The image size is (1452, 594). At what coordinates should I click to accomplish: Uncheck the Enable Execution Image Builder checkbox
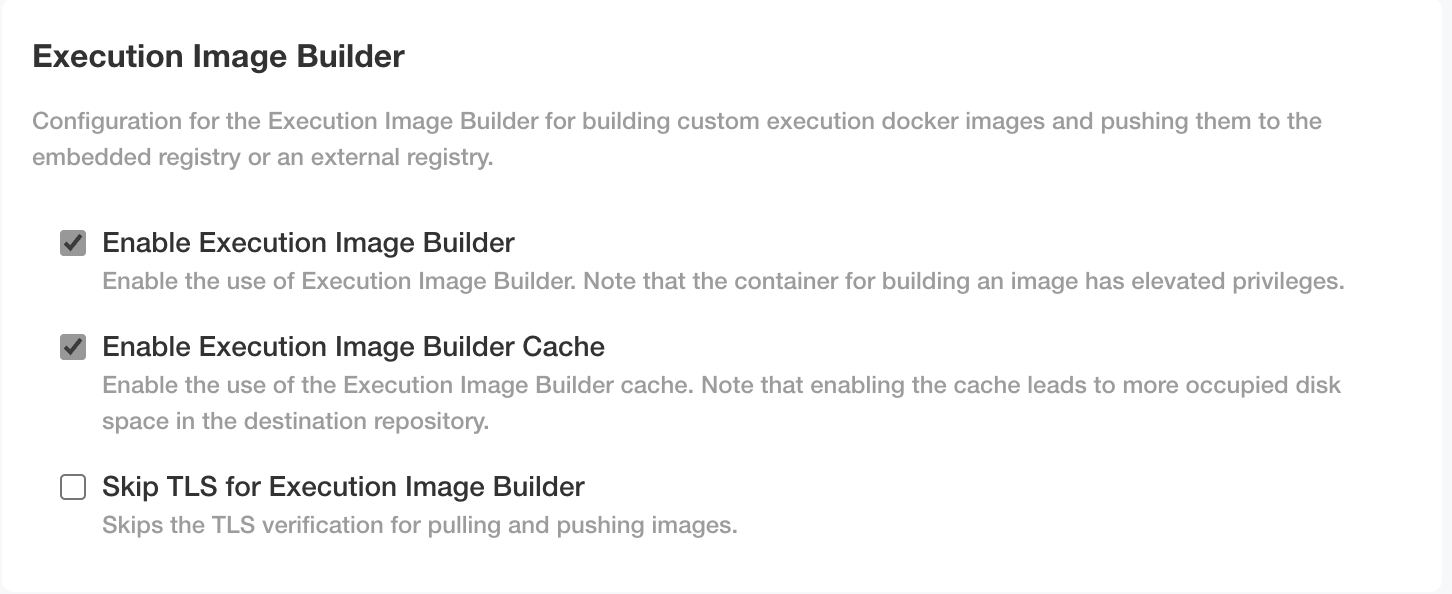point(73,243)
